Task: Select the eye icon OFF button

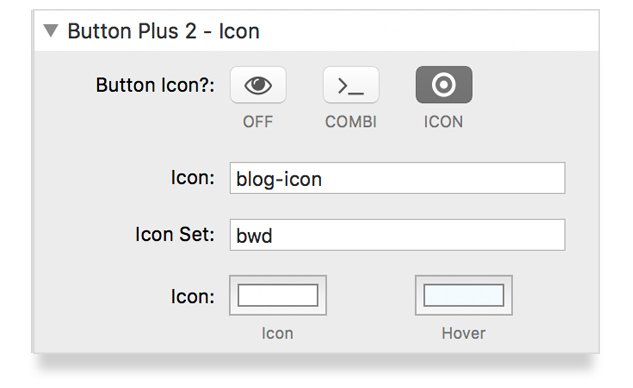Action: coord(258,85)
